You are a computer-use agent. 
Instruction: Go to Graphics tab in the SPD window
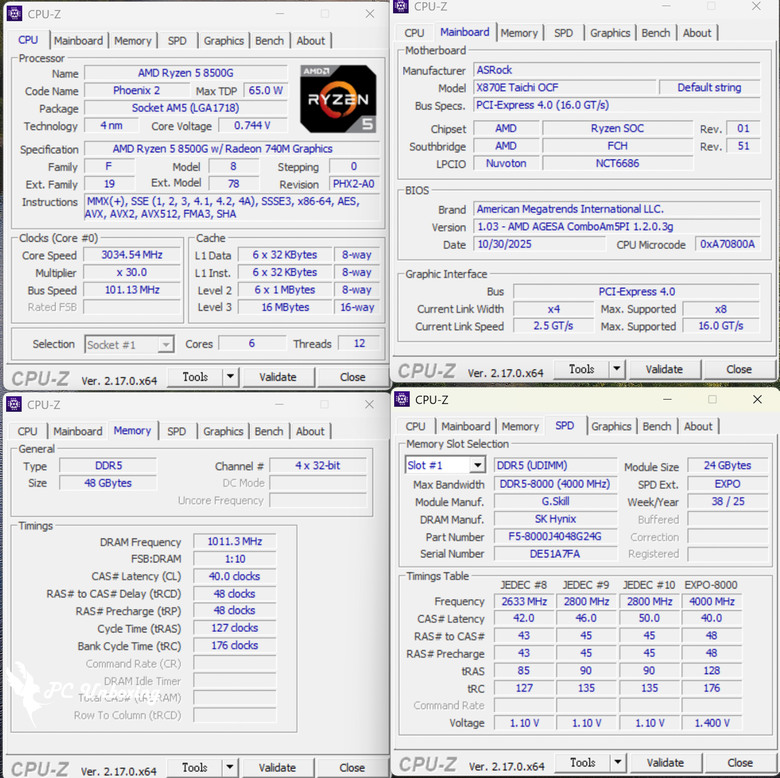tap(611, 426)
